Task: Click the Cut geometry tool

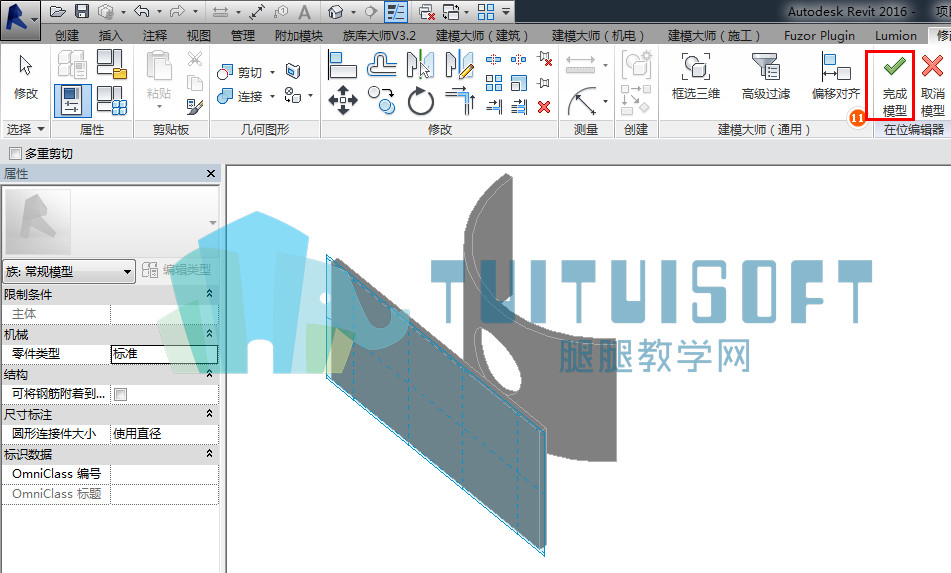Action: (x=241, y=72)
